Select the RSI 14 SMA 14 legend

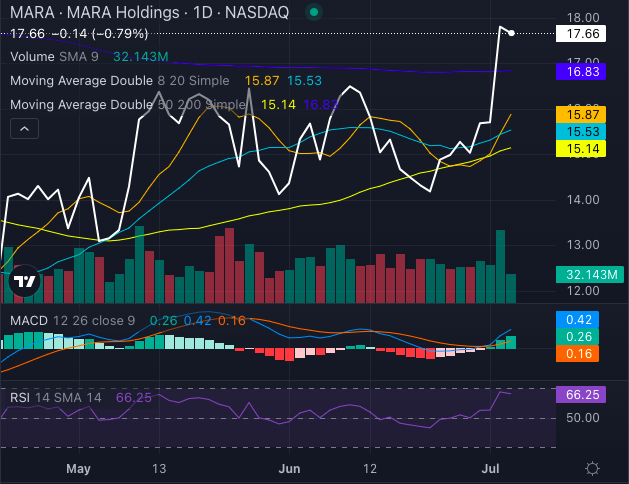[56, 398]
